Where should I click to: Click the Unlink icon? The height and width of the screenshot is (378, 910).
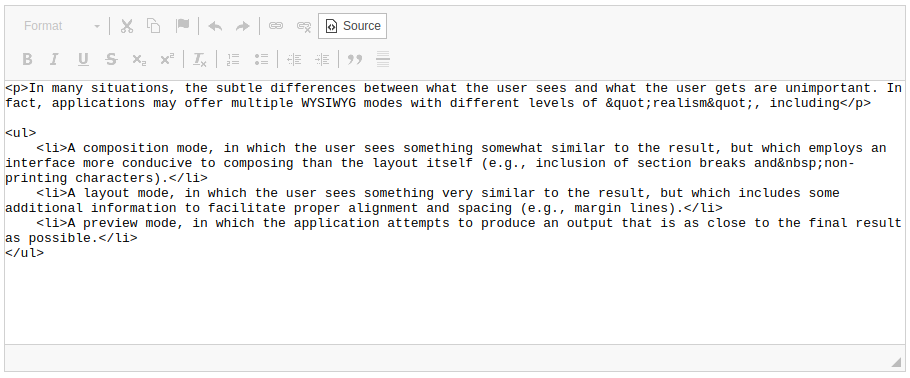click(304, 26)
